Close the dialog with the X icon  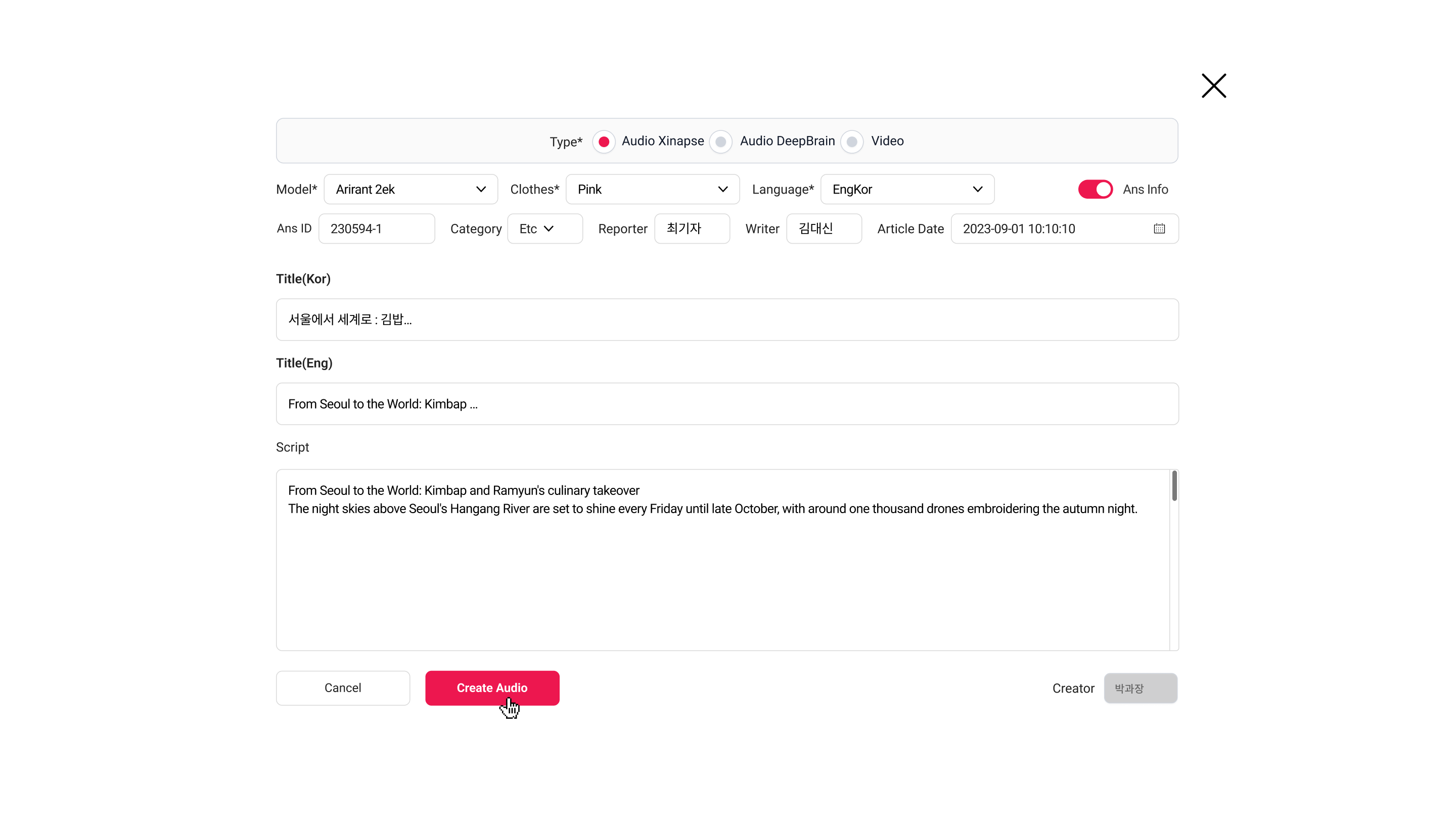[1213, 86]
